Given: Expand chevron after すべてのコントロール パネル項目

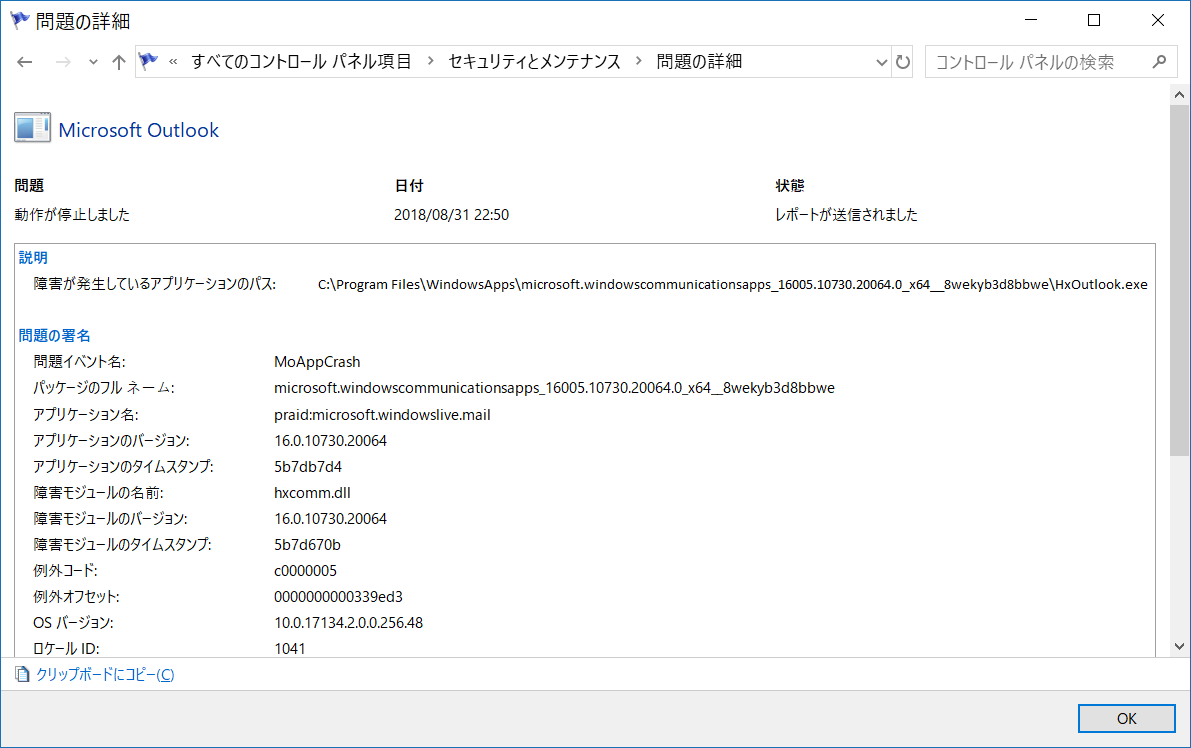Looking at the screenshot, I should (x=431, y=62).
